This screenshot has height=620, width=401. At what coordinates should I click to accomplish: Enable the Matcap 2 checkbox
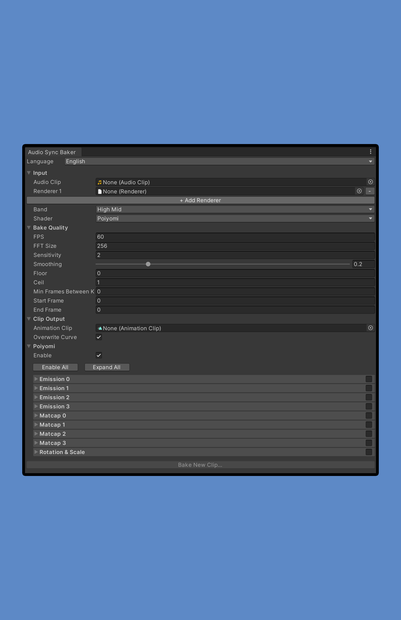pos(369,434)
